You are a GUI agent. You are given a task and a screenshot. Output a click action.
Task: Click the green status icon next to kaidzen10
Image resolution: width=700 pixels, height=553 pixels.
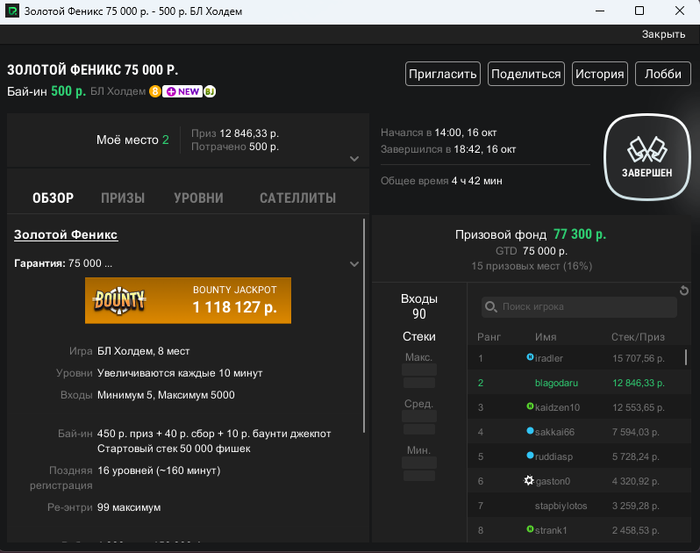click(530, 406)
